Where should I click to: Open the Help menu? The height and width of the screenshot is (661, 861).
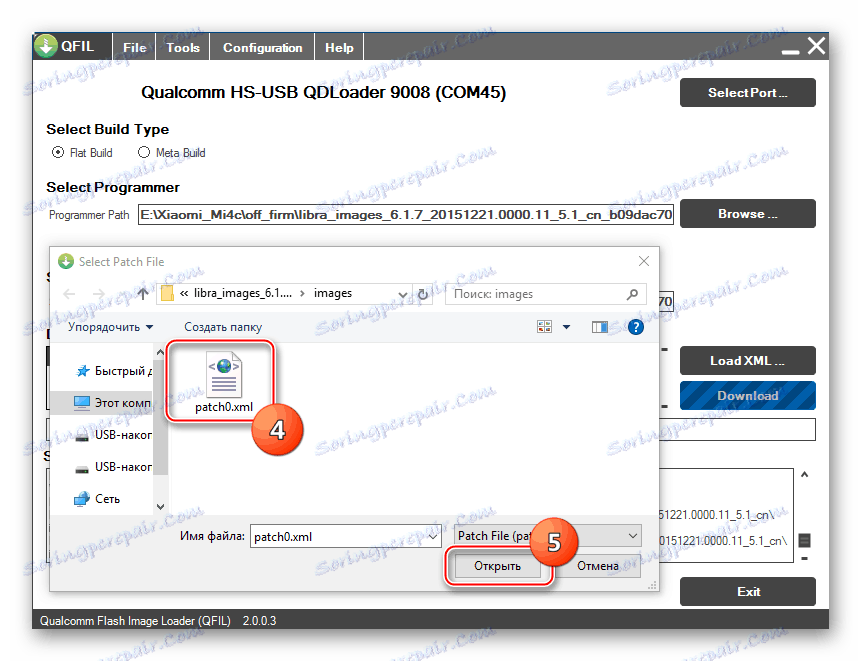[339, 48]
